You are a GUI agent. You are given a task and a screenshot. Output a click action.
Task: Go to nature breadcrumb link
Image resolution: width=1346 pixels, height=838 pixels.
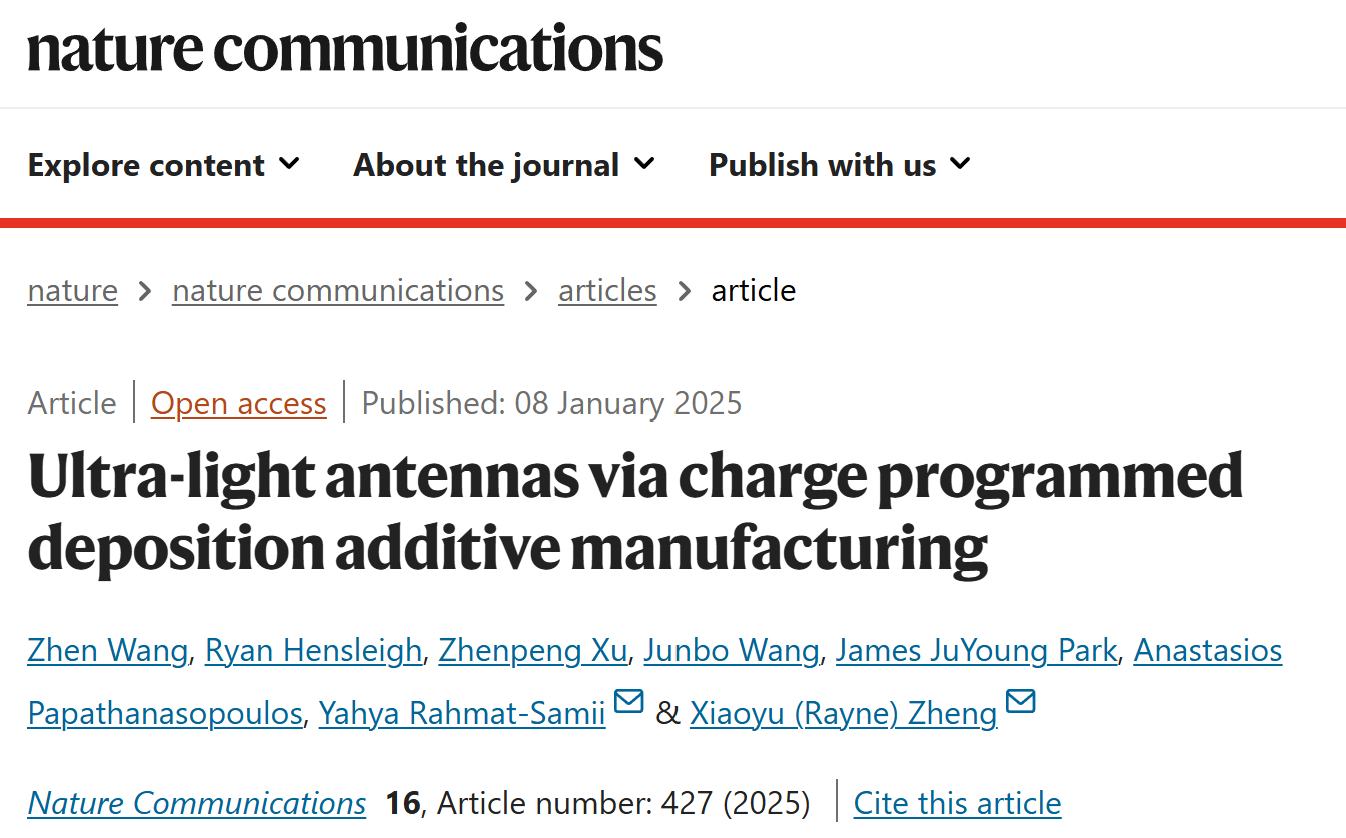(x=72, y=291)
